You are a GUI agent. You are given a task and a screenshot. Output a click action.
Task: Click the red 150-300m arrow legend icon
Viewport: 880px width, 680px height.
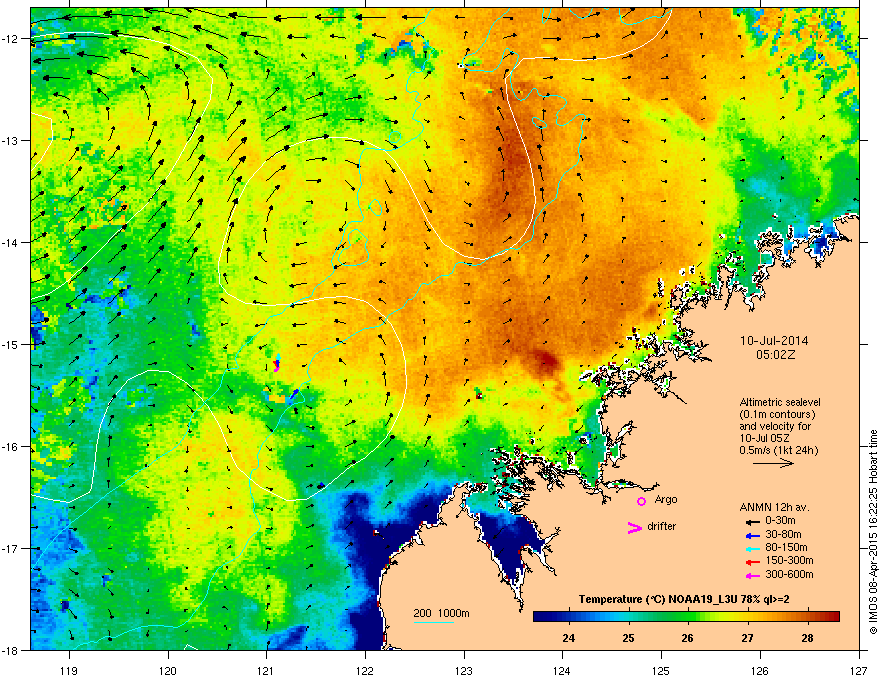753,562
